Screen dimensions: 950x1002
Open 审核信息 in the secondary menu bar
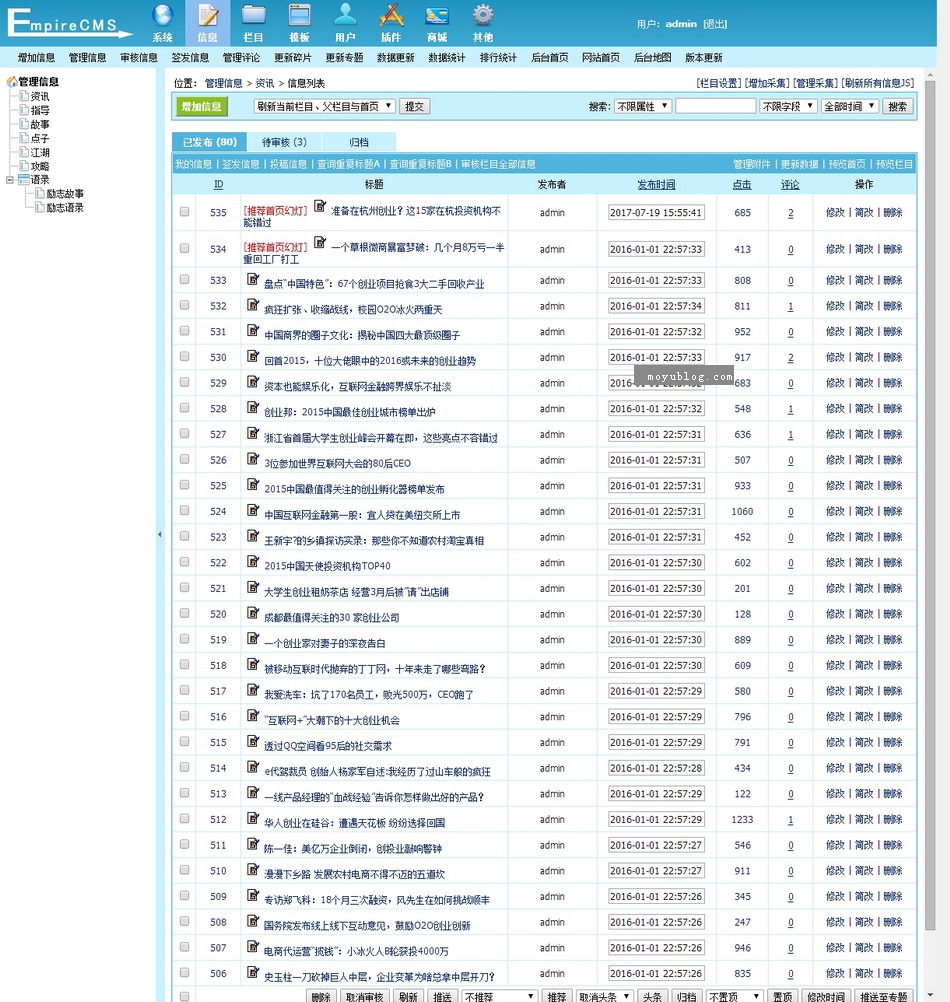pyautogui.click(x=139, y=58)
